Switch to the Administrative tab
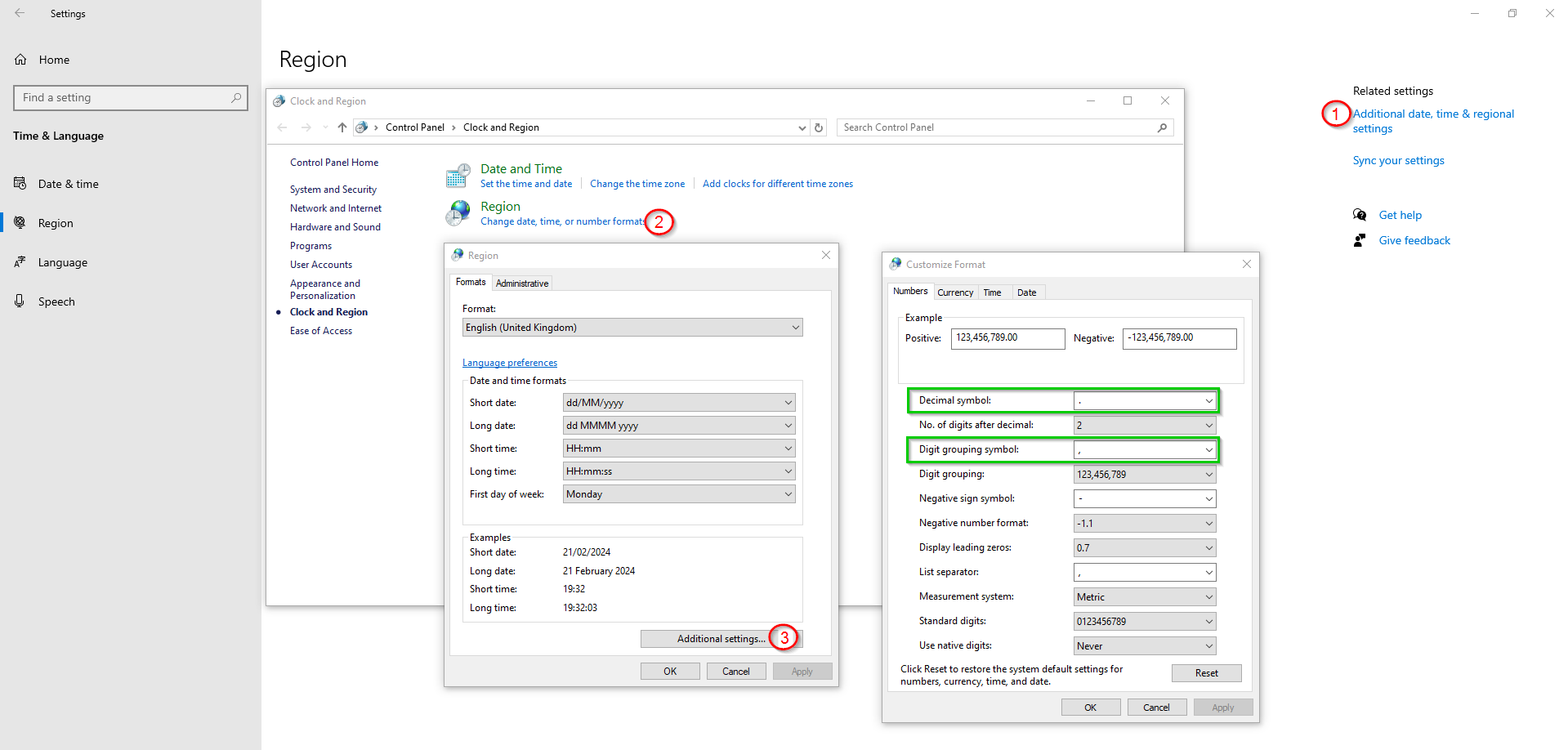This screenshot has width=1568, height=750. (x=521, y=283)
